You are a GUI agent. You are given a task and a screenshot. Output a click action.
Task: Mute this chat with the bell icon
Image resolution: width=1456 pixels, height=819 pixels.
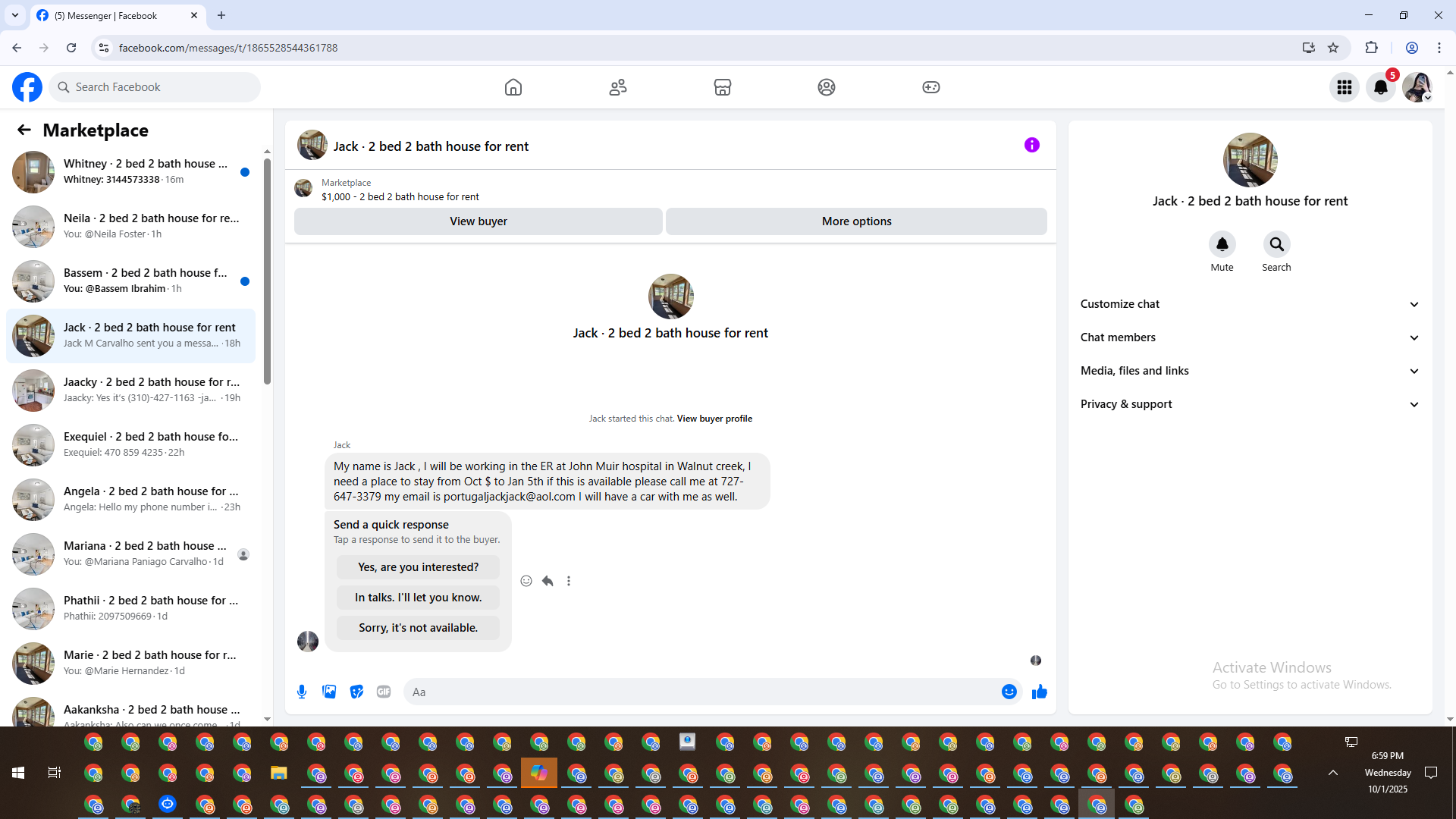(1222, 244)
